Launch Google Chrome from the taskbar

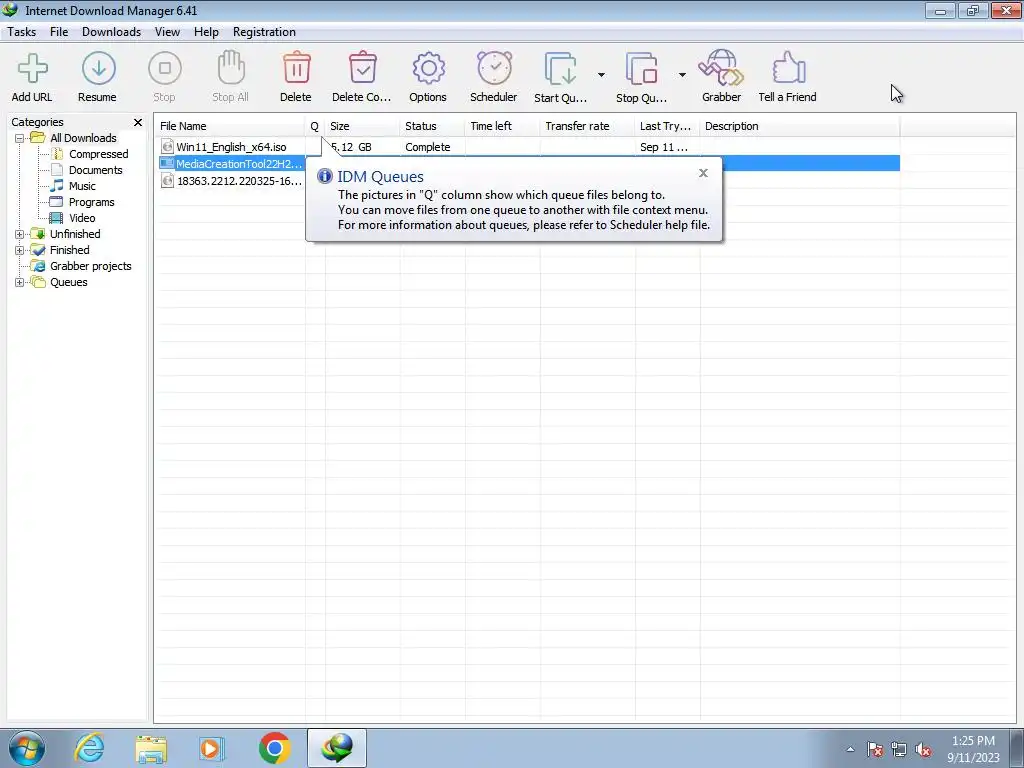pyautogui.click(x=274, y=748)
